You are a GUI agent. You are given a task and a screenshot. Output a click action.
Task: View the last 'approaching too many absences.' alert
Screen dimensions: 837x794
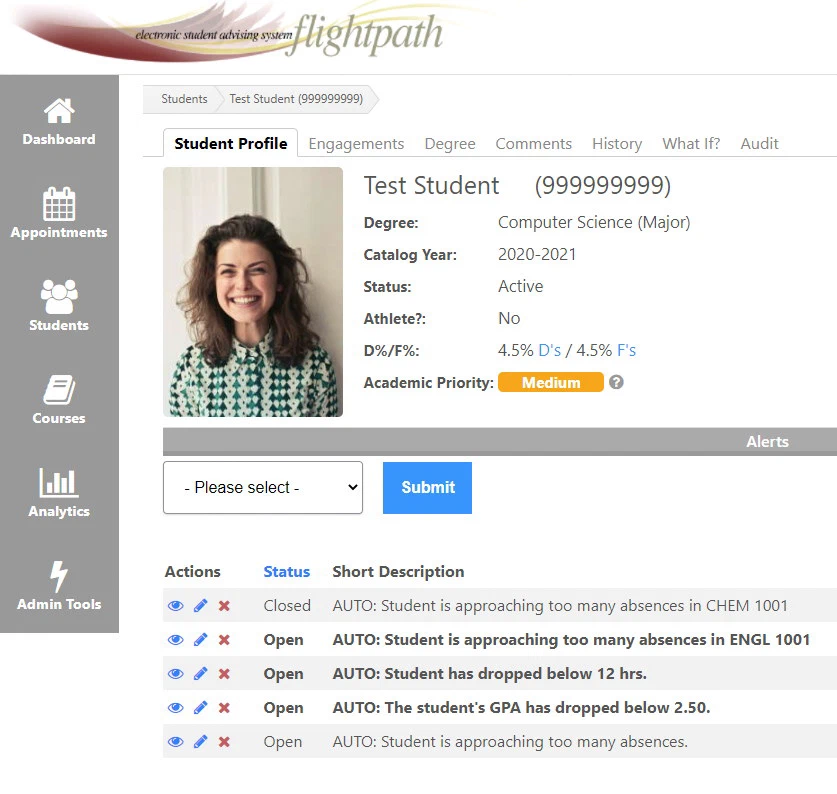coord(176,742)
